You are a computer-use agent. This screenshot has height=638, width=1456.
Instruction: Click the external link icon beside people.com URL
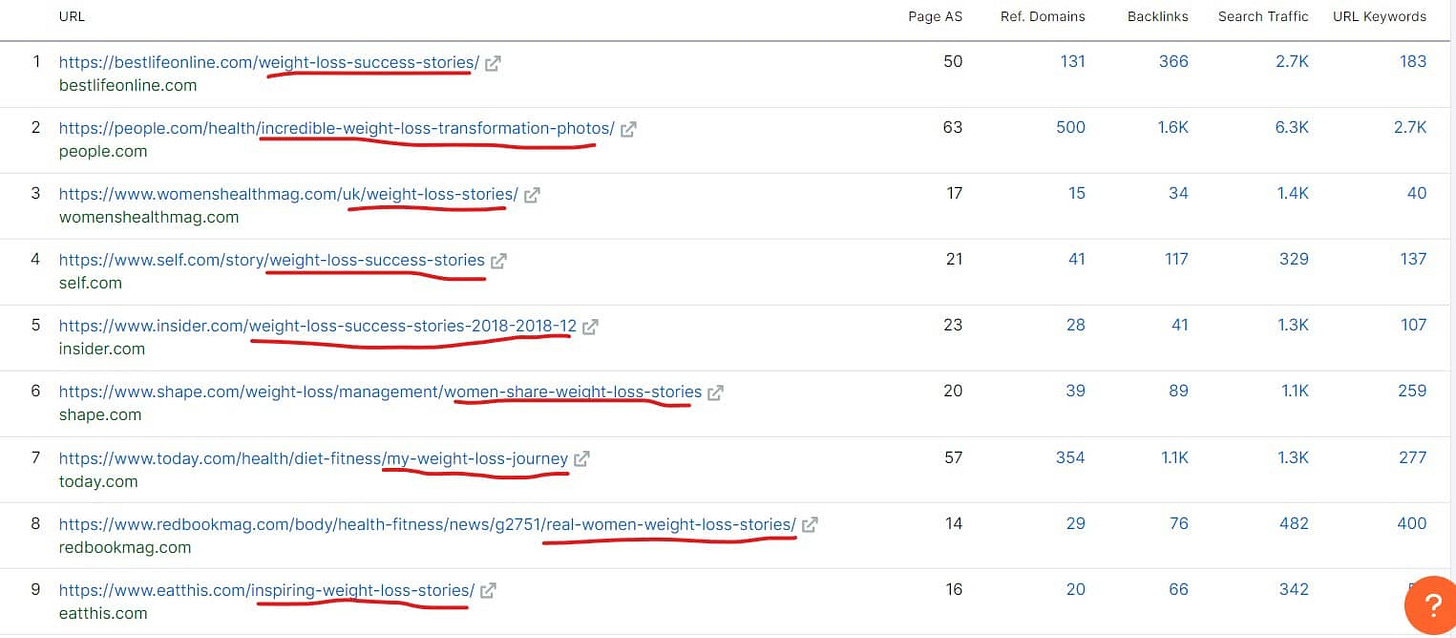click(x=627, y=127)
